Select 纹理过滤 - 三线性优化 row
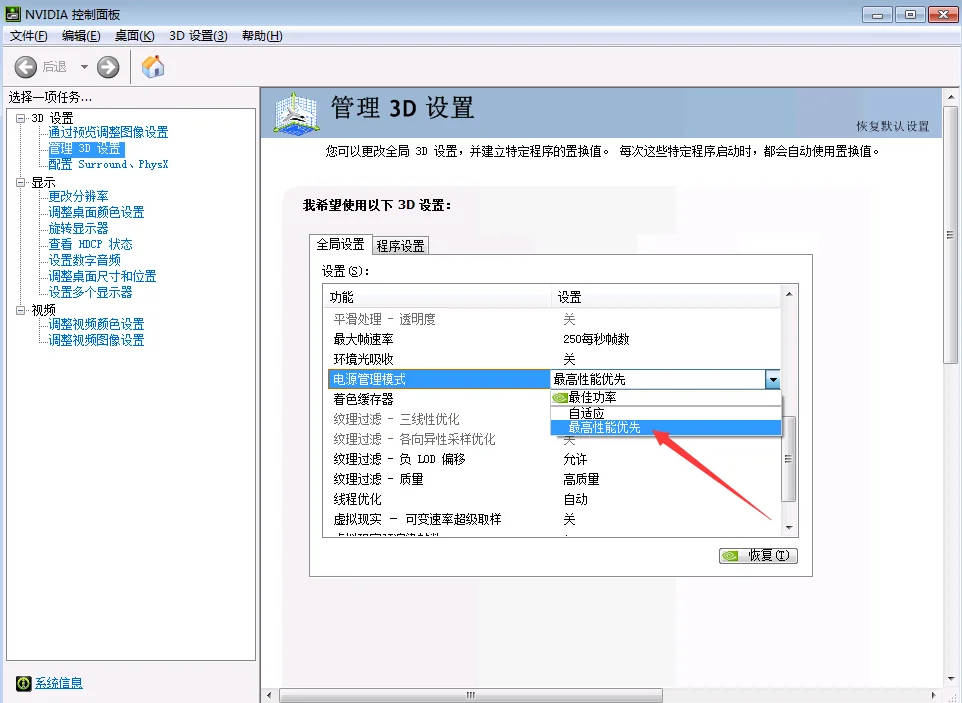Image resolution: width=962 pixels, height=703 pixels. tap(439, 420)
